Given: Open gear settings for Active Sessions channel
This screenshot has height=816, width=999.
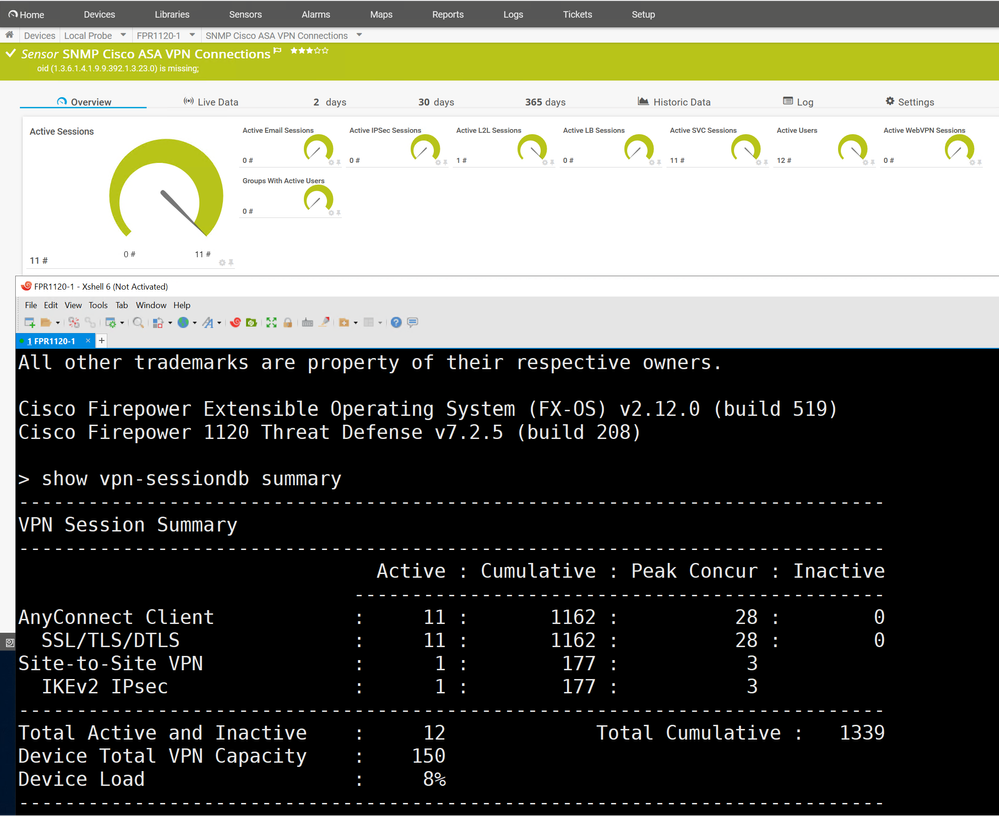Looking at the screenshot, I should [222, 262].
